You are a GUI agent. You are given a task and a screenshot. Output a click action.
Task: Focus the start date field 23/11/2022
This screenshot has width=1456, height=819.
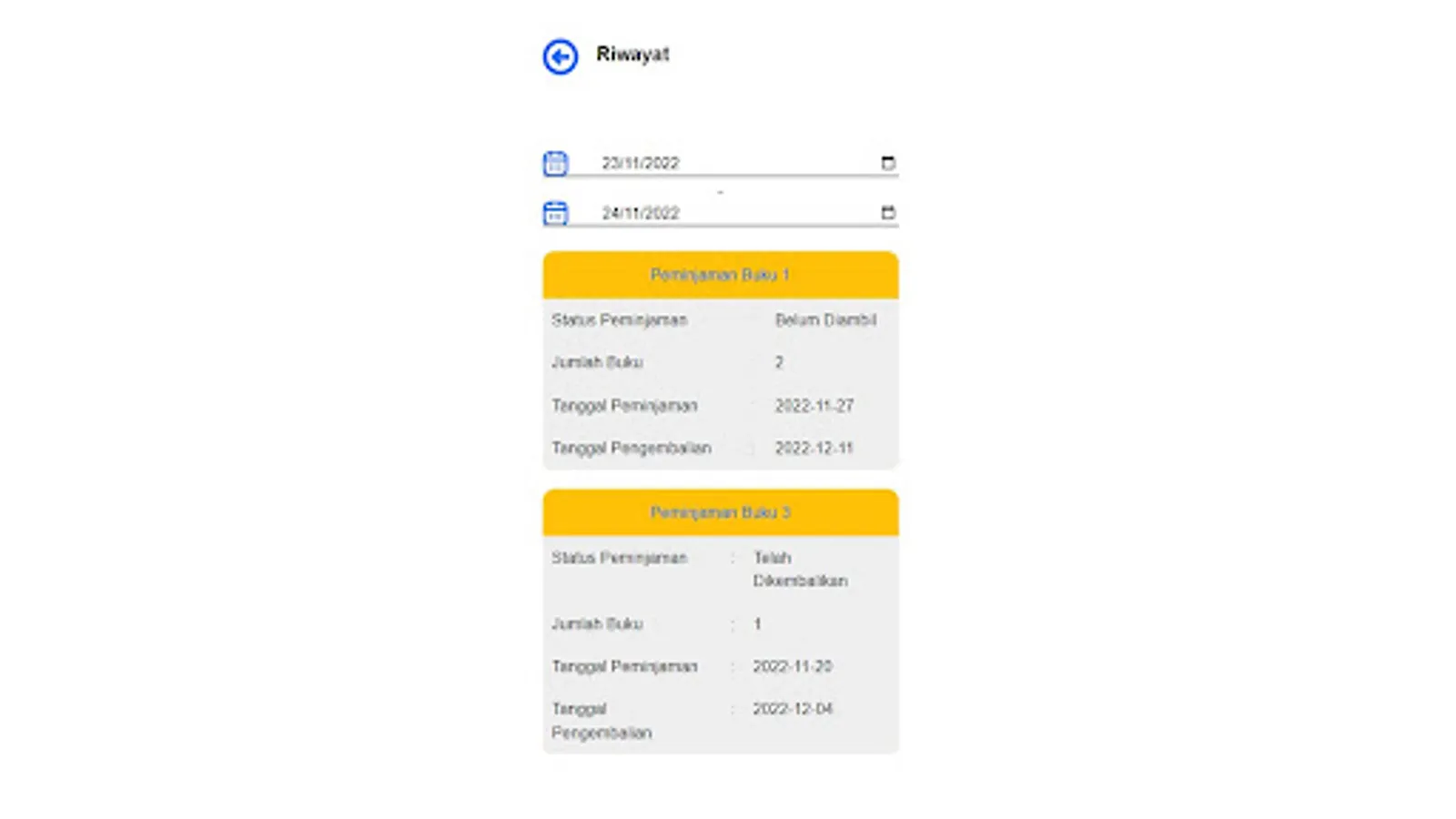(735, 163)
